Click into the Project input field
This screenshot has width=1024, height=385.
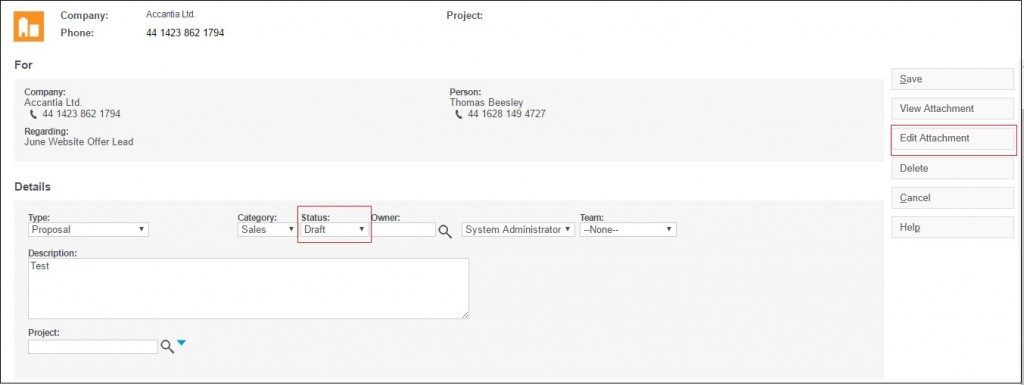pyautogui.click(x=93, y=346)
